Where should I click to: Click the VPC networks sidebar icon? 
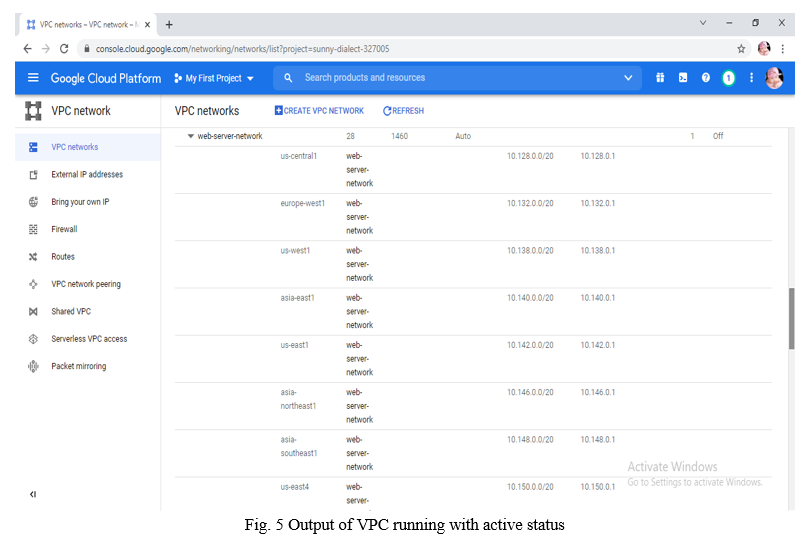coord(33,147)
